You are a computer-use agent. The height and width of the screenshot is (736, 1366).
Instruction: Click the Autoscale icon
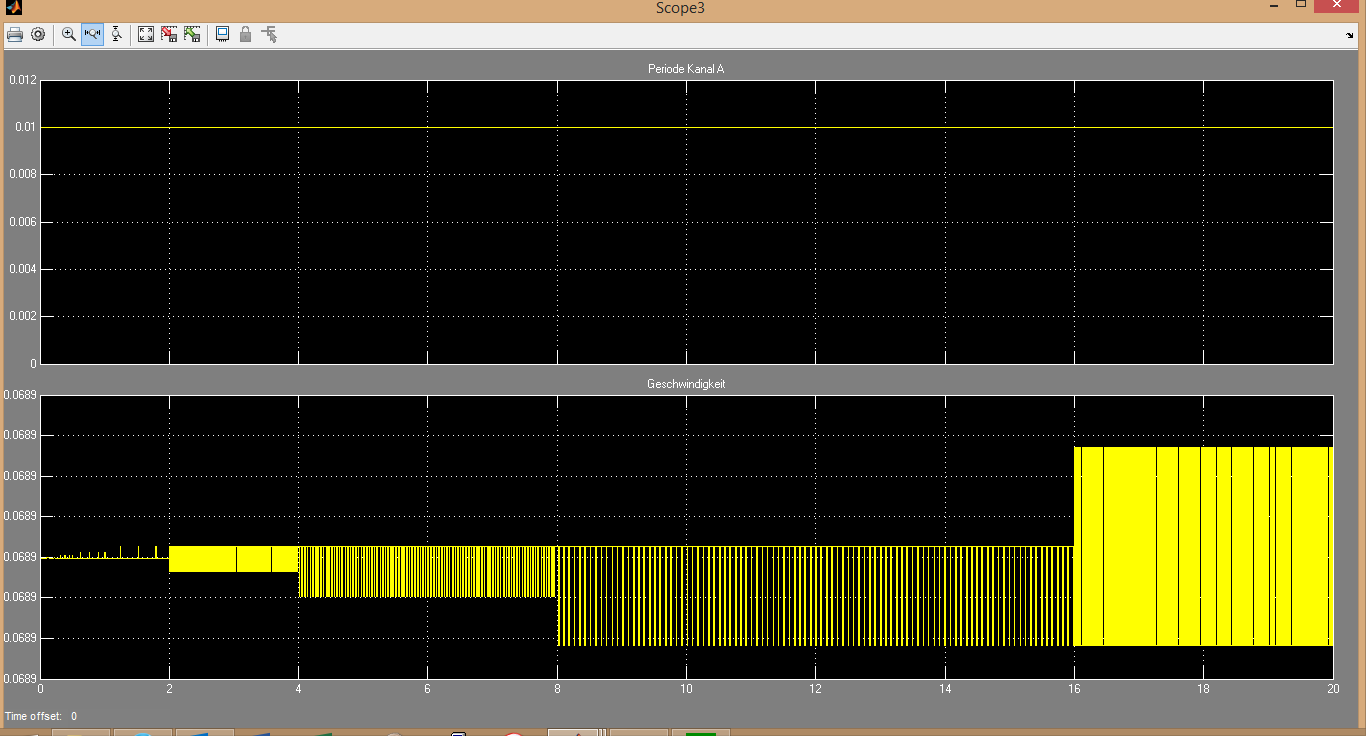point(146,34)
